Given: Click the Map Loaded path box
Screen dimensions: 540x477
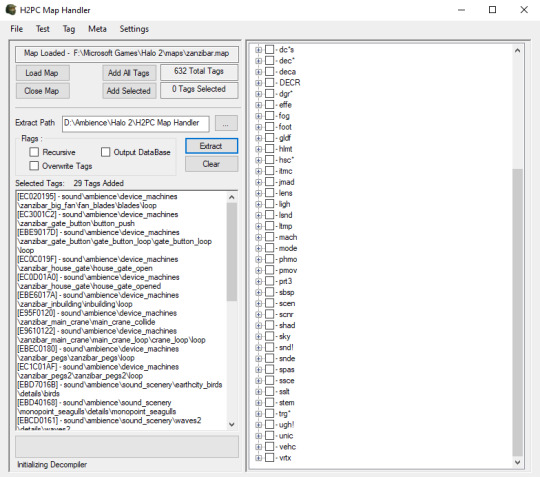Looking at the screenshot, I should coord(127,53).
